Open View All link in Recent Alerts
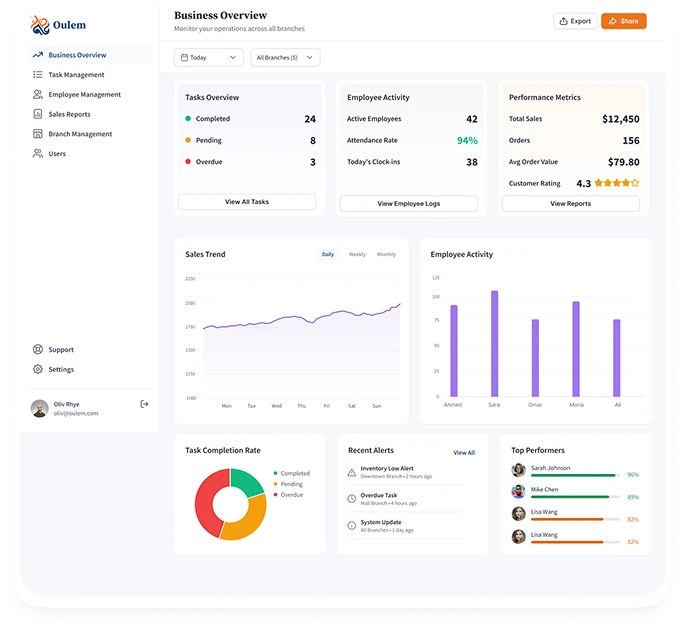Viewport: 684px width, 632px height. click(x=464, y=453)
